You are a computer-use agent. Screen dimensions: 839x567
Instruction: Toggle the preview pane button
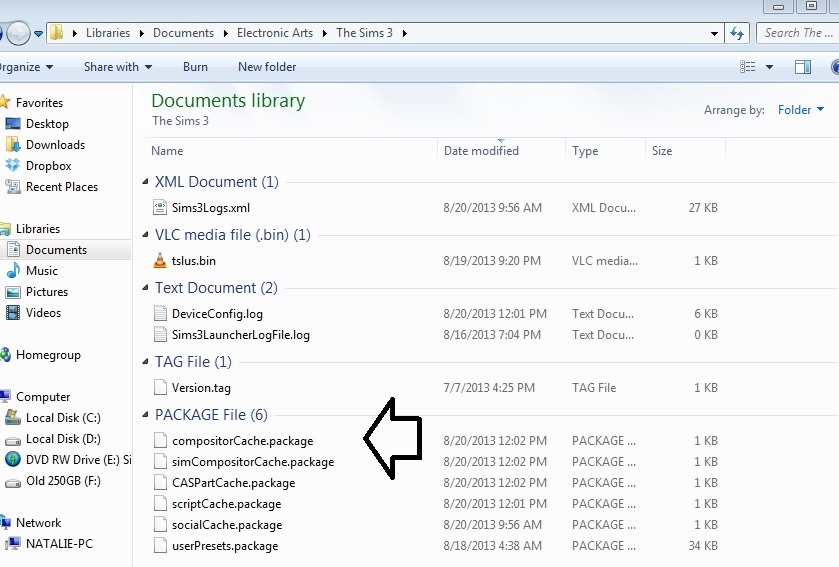tap(803, 67)
